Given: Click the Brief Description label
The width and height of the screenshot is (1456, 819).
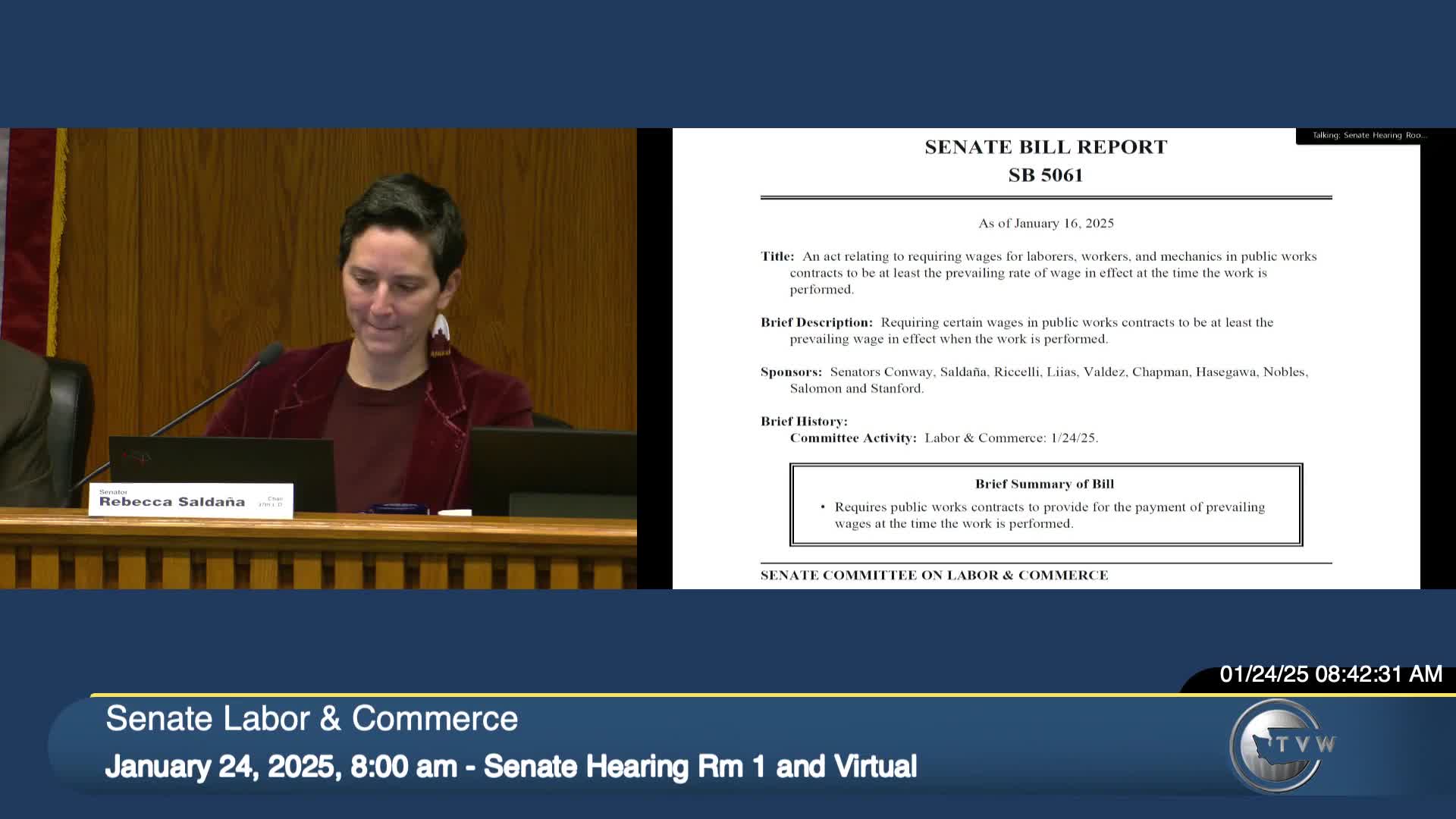Looking at the screenshot, I should pos(816,323).
